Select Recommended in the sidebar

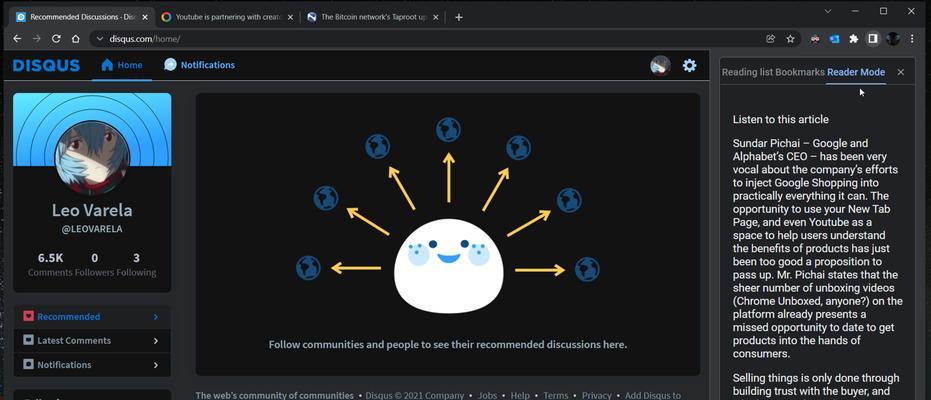[92, 317]
